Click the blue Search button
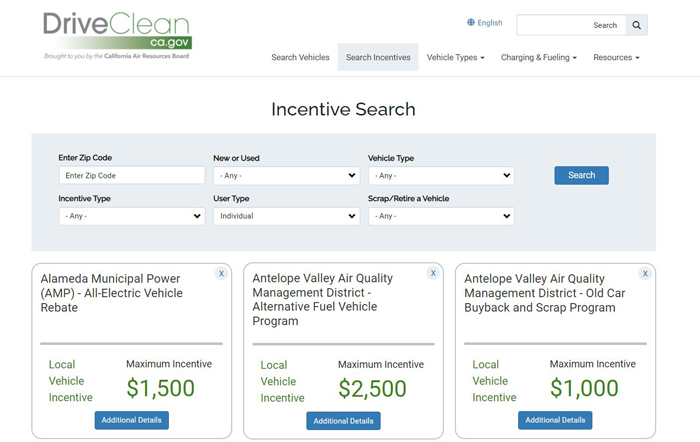This screenshot has height=442, width=700. pyautogui.click(x=581, y=175)
